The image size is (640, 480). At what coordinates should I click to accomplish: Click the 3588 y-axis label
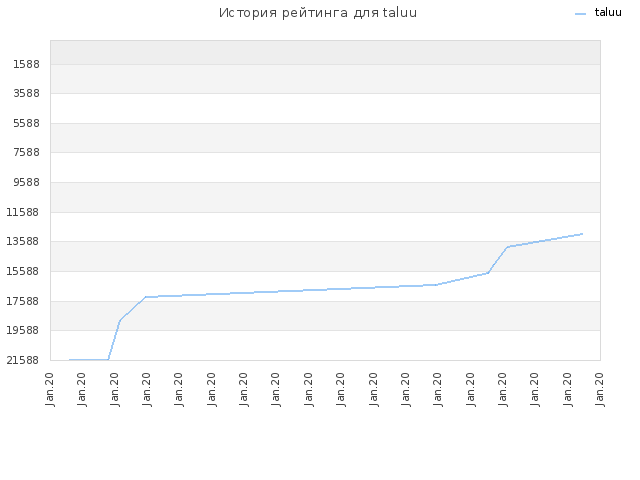pos(27,93)
